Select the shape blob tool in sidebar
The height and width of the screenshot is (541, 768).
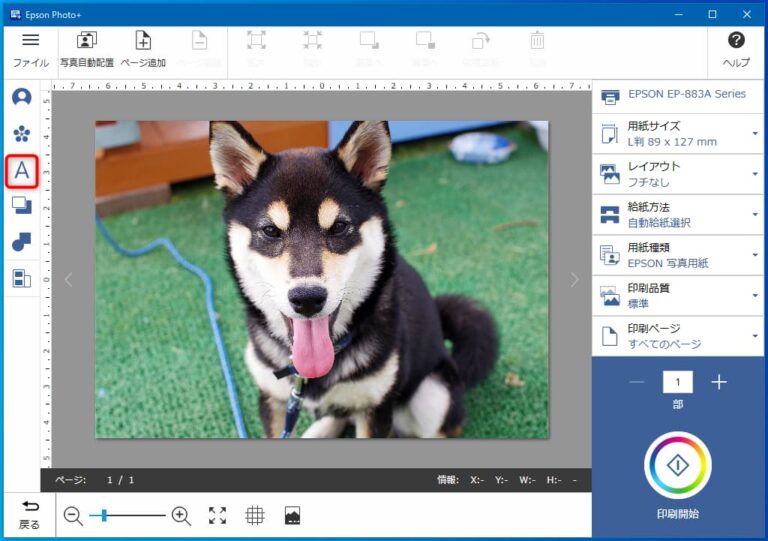(x=22, y=242)
